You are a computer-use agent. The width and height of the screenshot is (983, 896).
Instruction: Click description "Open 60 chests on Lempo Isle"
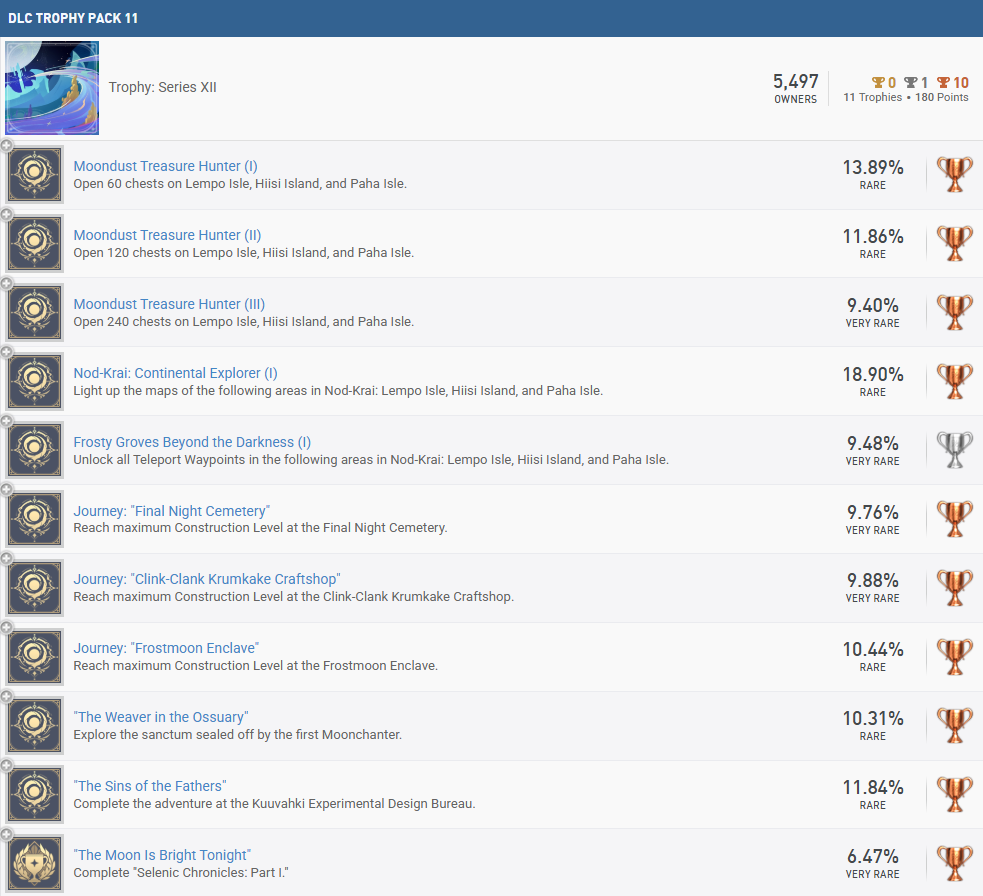point(240,184)
